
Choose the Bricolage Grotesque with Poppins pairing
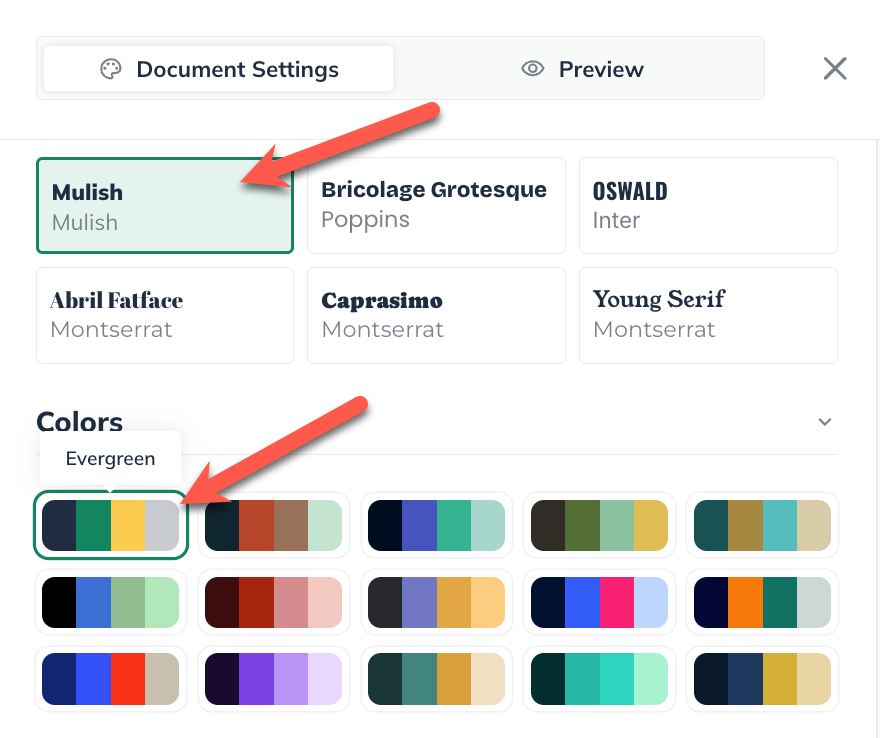click(436, 205)
